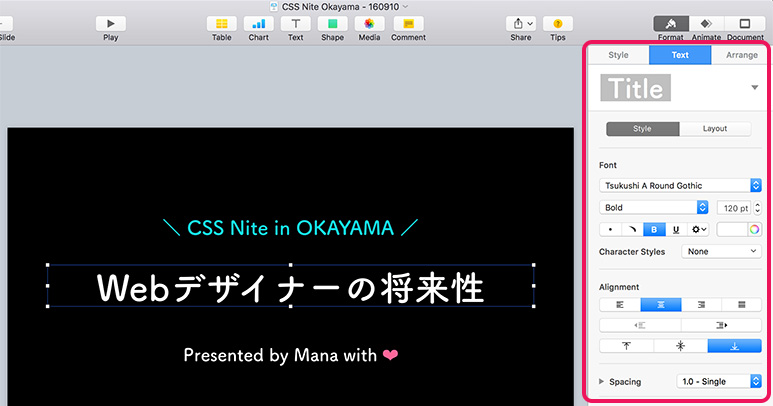Click the font size stepper arrows
Screen dimensions: 773x406
pyautogui.click(x=757, y=208)
